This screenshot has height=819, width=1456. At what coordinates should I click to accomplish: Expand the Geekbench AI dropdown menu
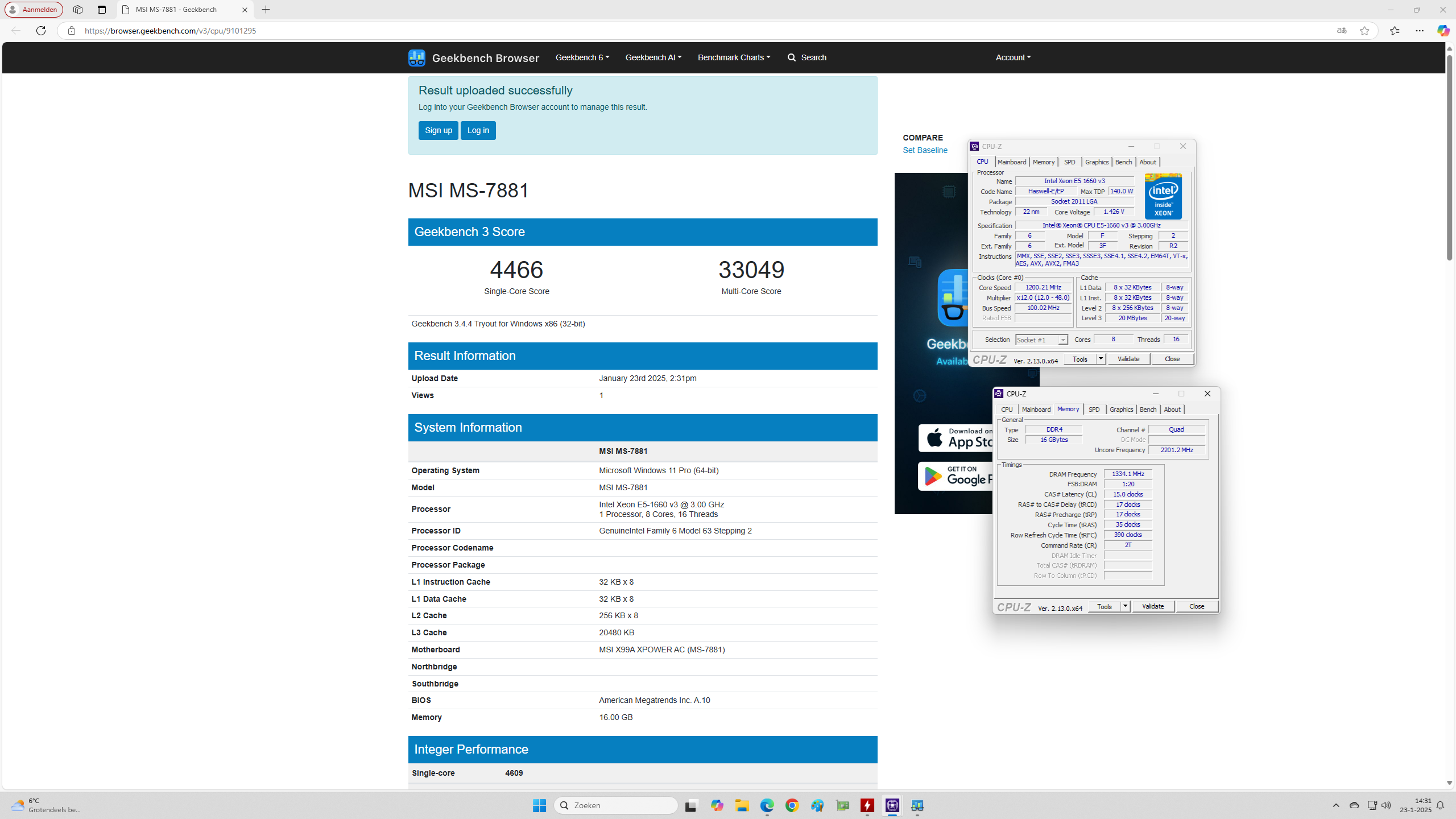click(653, 57)
